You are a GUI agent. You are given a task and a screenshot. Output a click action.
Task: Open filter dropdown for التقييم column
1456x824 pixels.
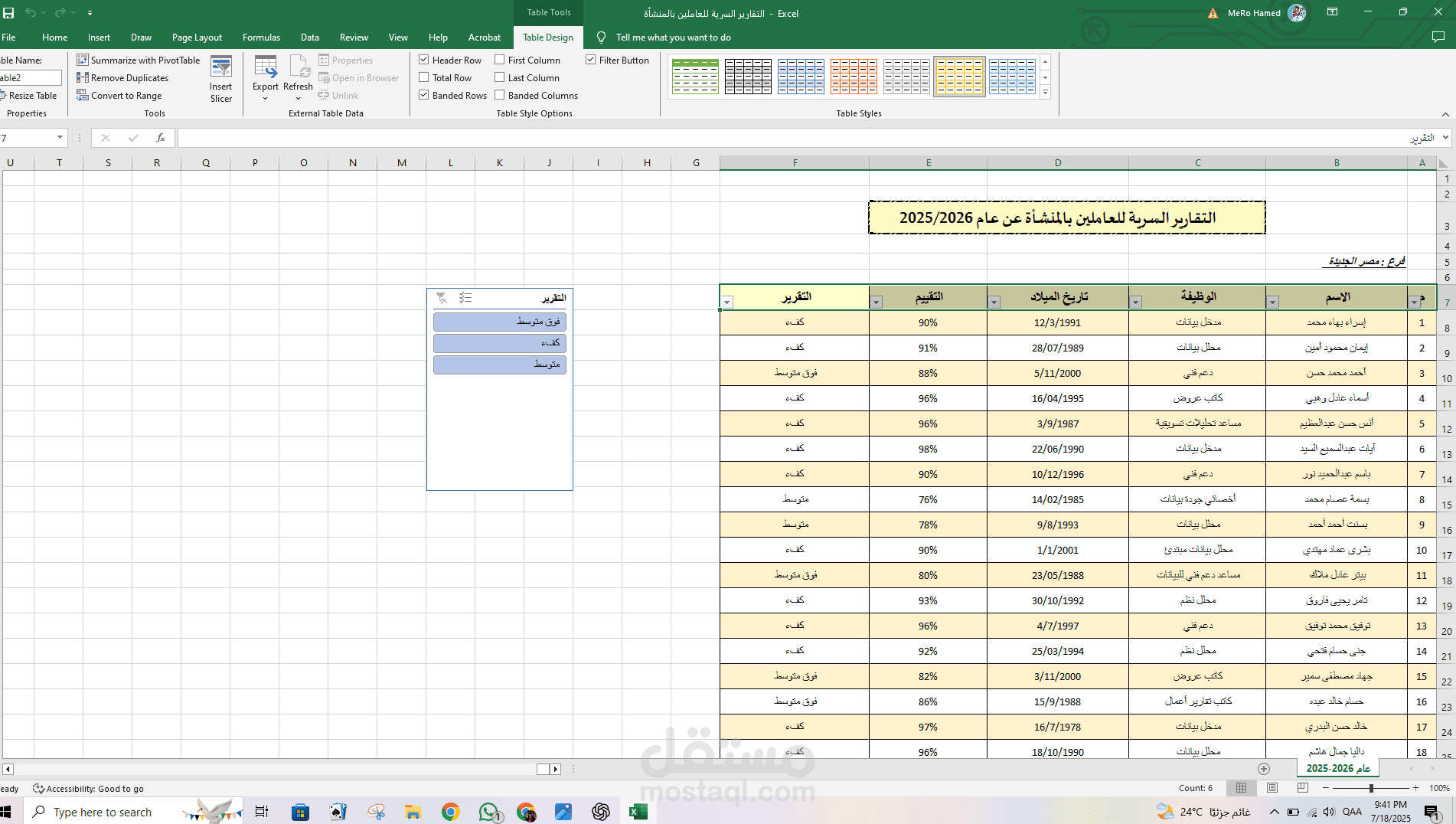[x=877, y=302]
